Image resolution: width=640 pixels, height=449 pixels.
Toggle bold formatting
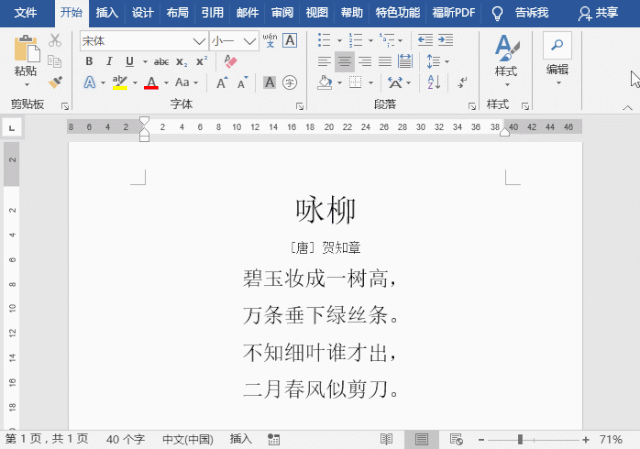(89, 62)
